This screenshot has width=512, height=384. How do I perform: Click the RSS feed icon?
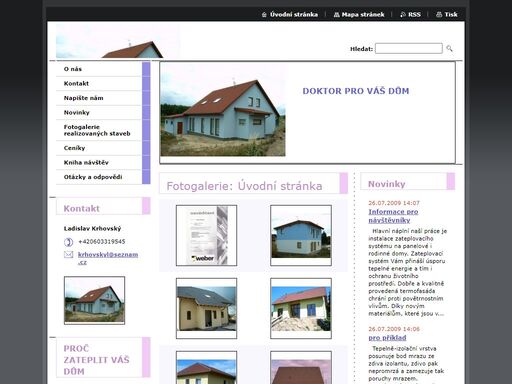[403, 15]
